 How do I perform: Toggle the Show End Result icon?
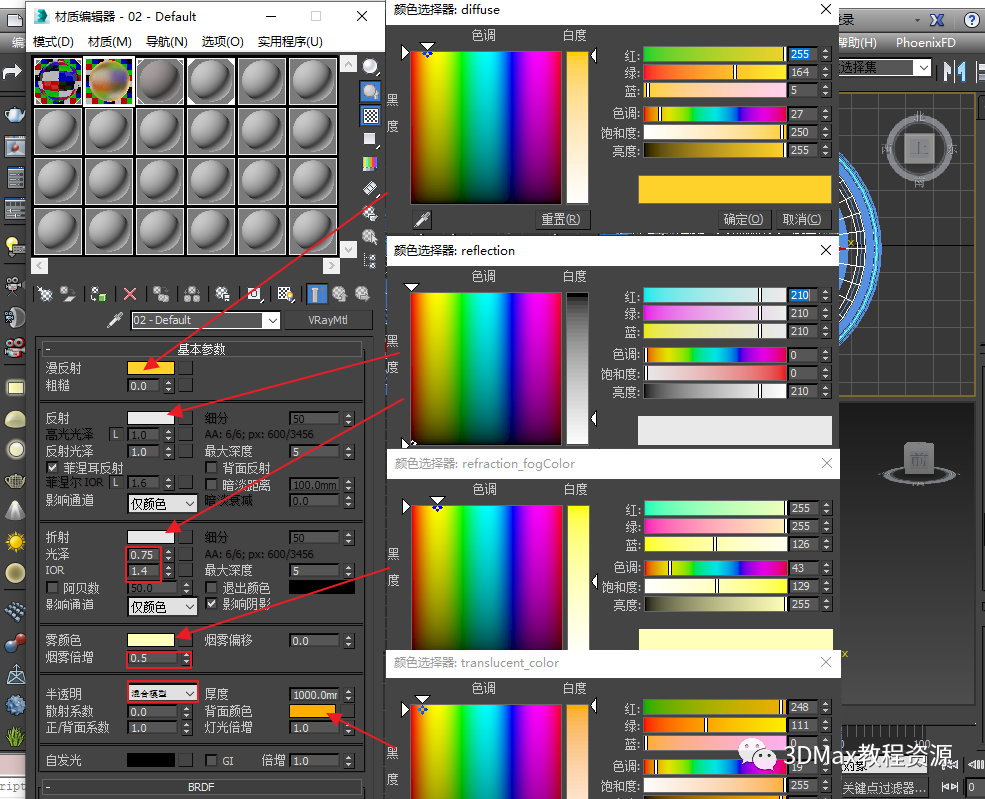tap(317, 294)
